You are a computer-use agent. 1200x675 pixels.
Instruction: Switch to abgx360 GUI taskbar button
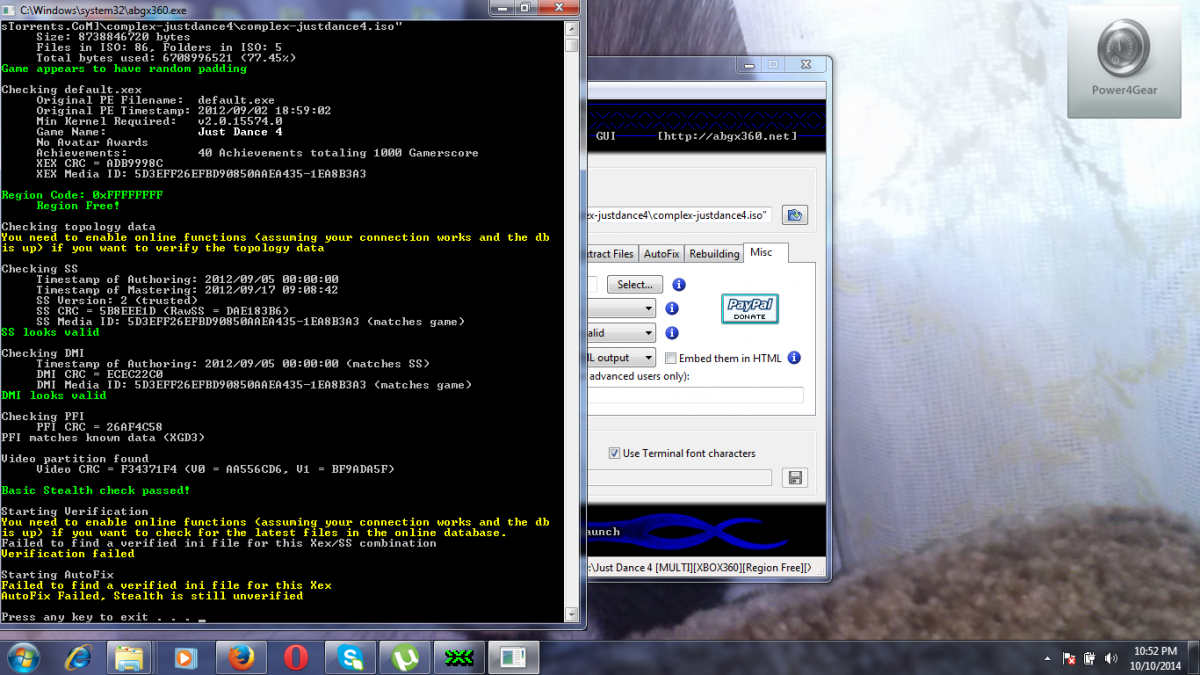tap(459, 657)
